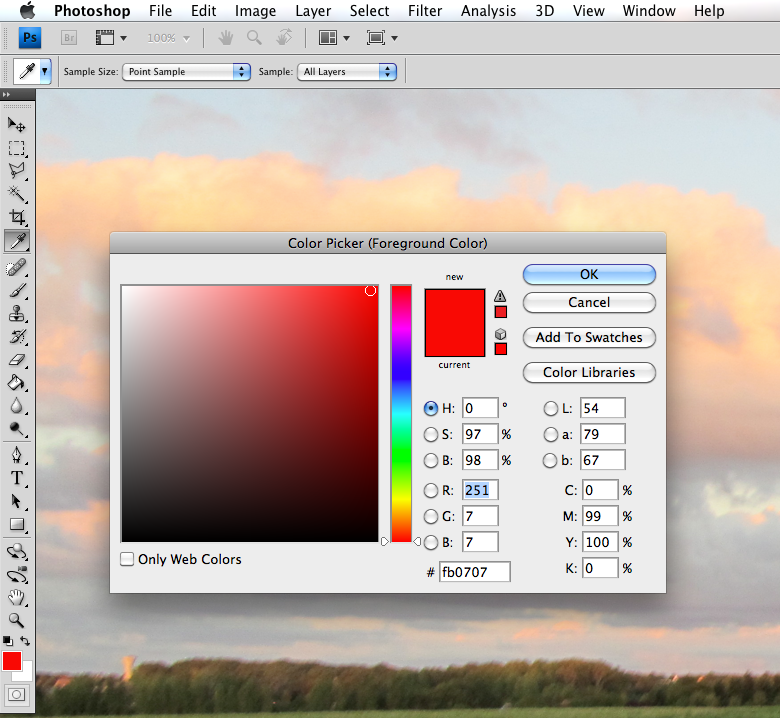Cancel the Color Picker dialog
This screenshot has height=718, width=780.
(589, 303)
